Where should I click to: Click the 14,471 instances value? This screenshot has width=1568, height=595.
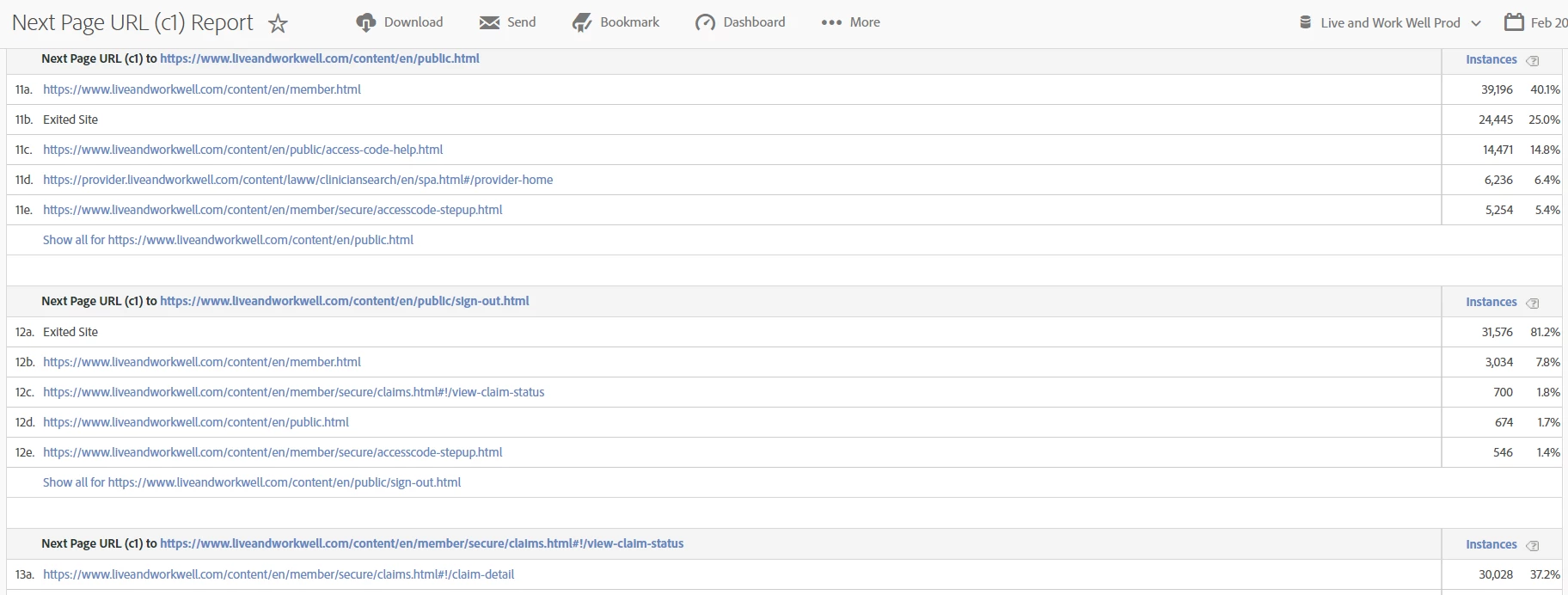[x=1498, y=150]
